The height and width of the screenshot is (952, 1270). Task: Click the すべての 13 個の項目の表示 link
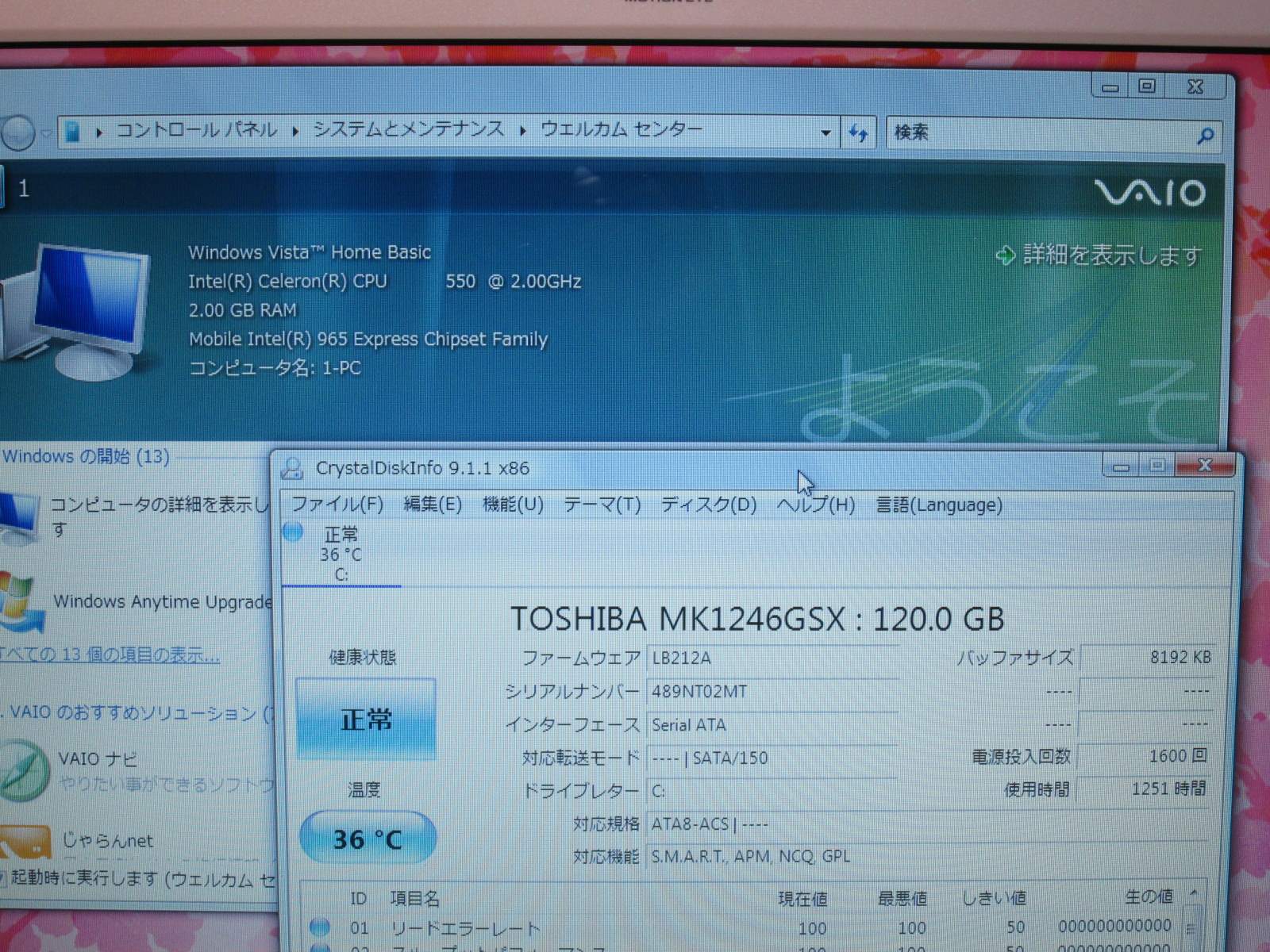tap(110, 654)
